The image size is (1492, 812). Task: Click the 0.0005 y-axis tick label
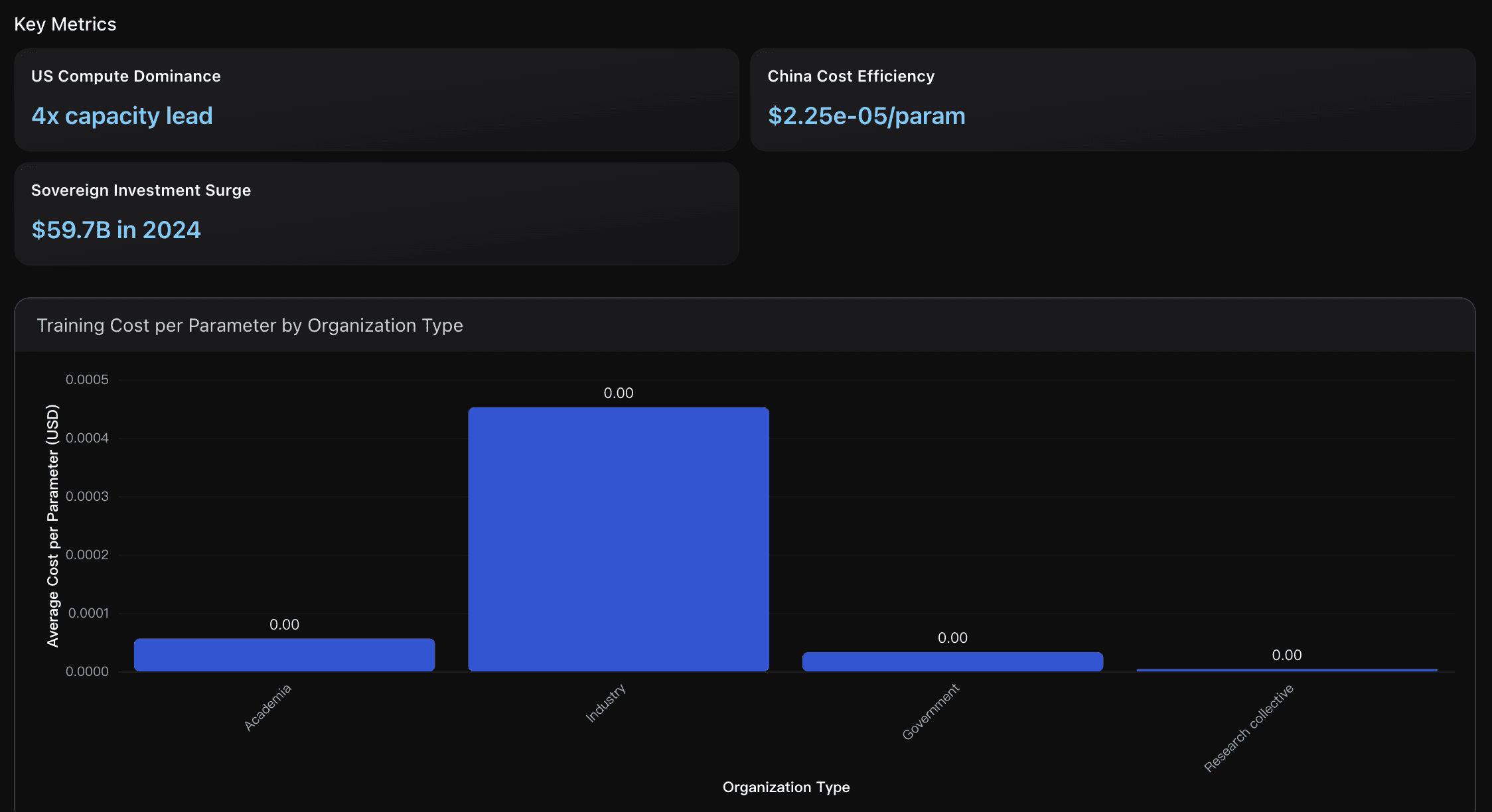coord(87,379)
